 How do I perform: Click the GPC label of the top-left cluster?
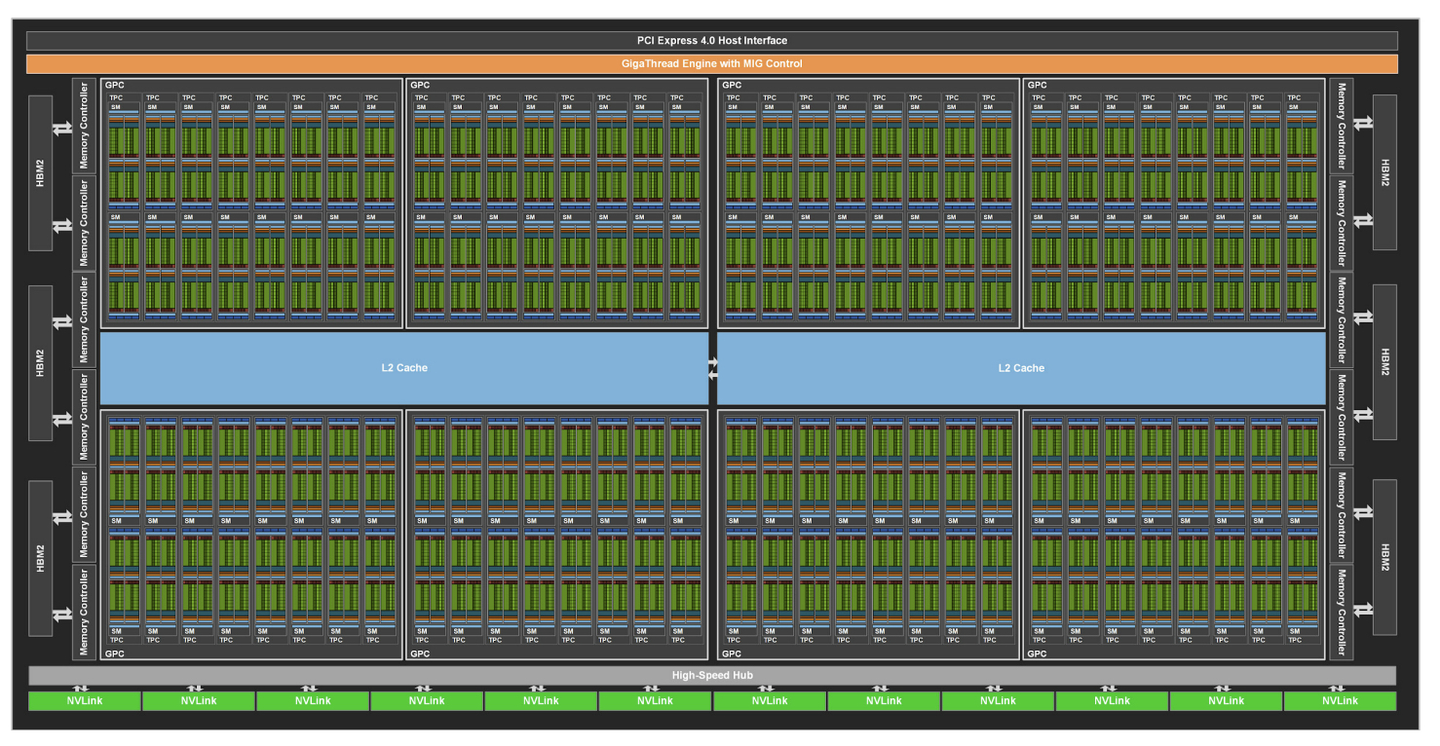pyautogui.click(x=114, y=86)
